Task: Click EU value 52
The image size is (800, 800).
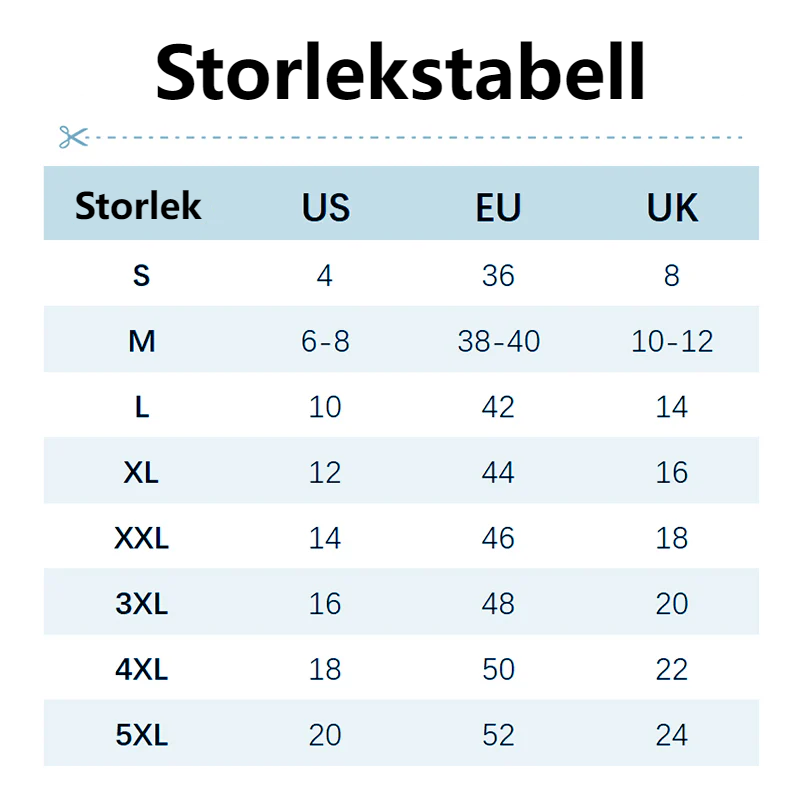Action: tap(498, 735)
